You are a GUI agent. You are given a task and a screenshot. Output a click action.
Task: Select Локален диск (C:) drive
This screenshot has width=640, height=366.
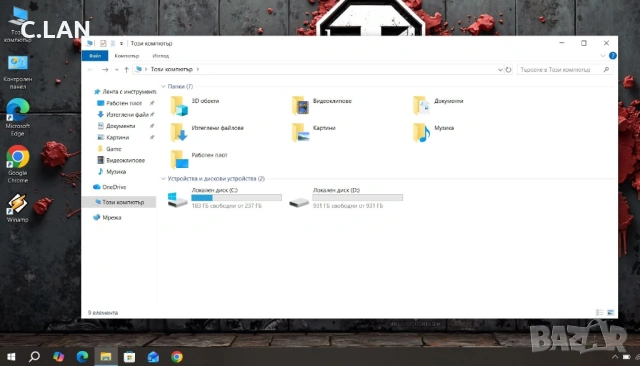224,198
